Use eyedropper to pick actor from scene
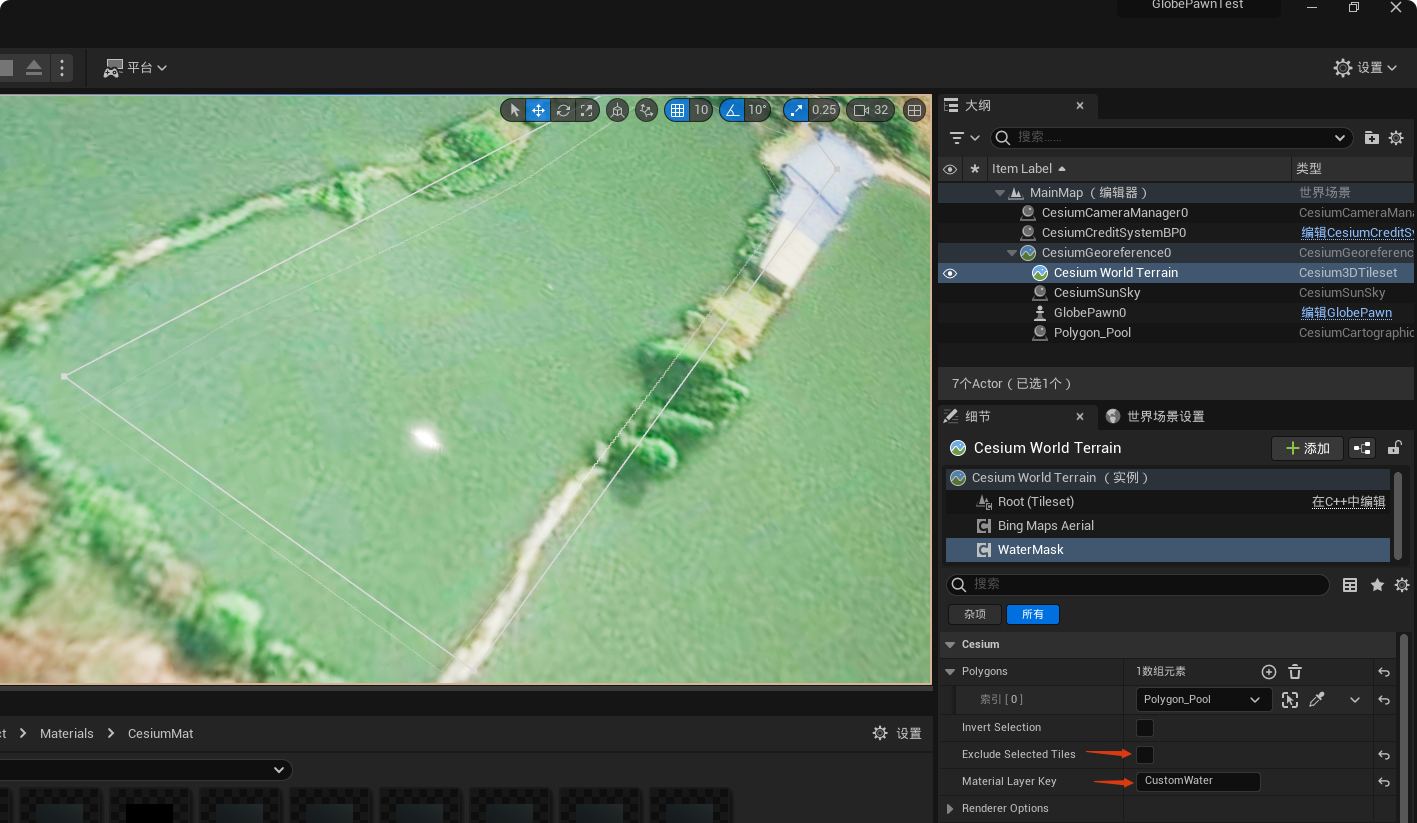 click(1317, 700)
